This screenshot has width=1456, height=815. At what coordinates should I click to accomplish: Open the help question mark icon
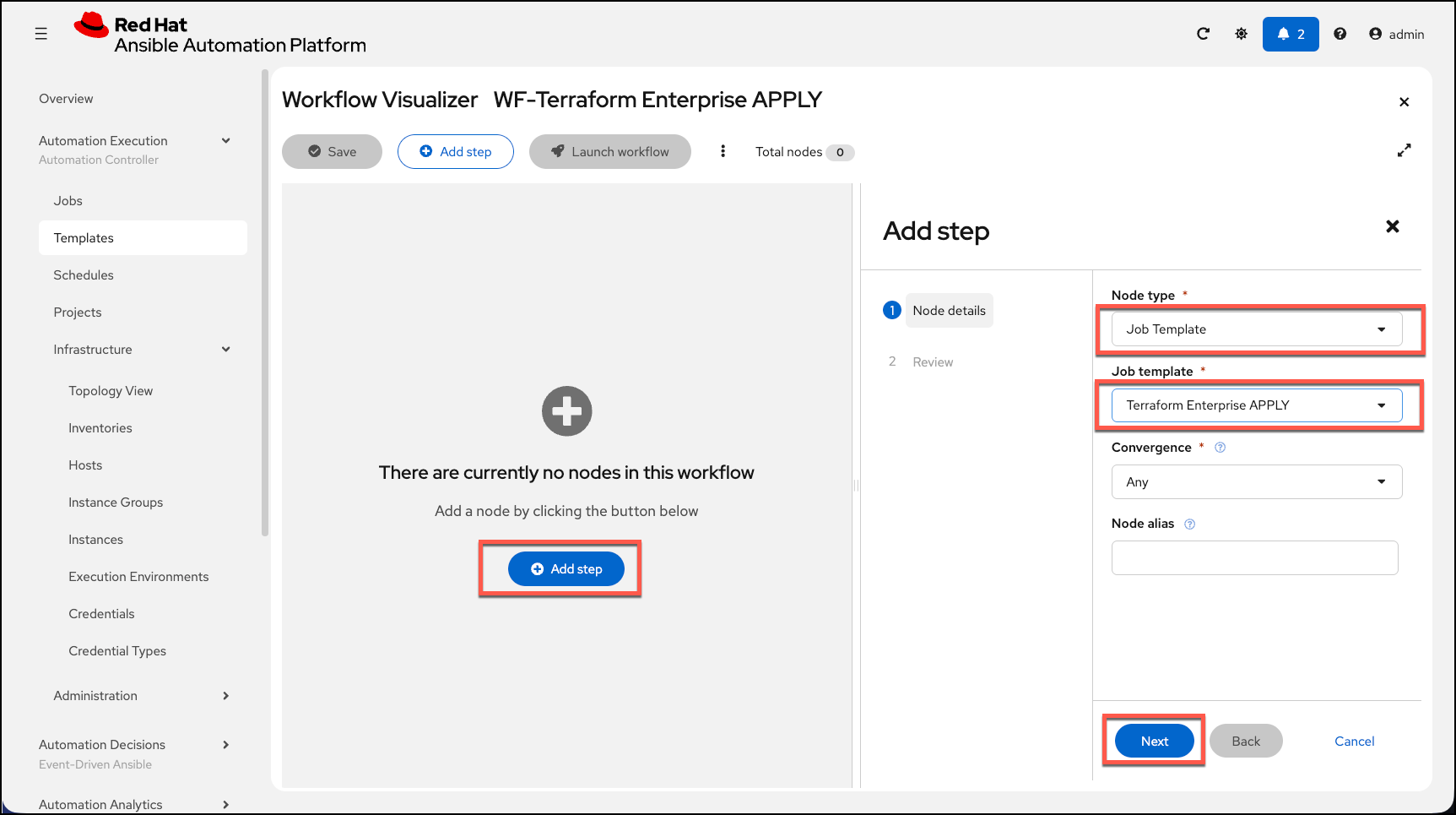click(1340, 34)
